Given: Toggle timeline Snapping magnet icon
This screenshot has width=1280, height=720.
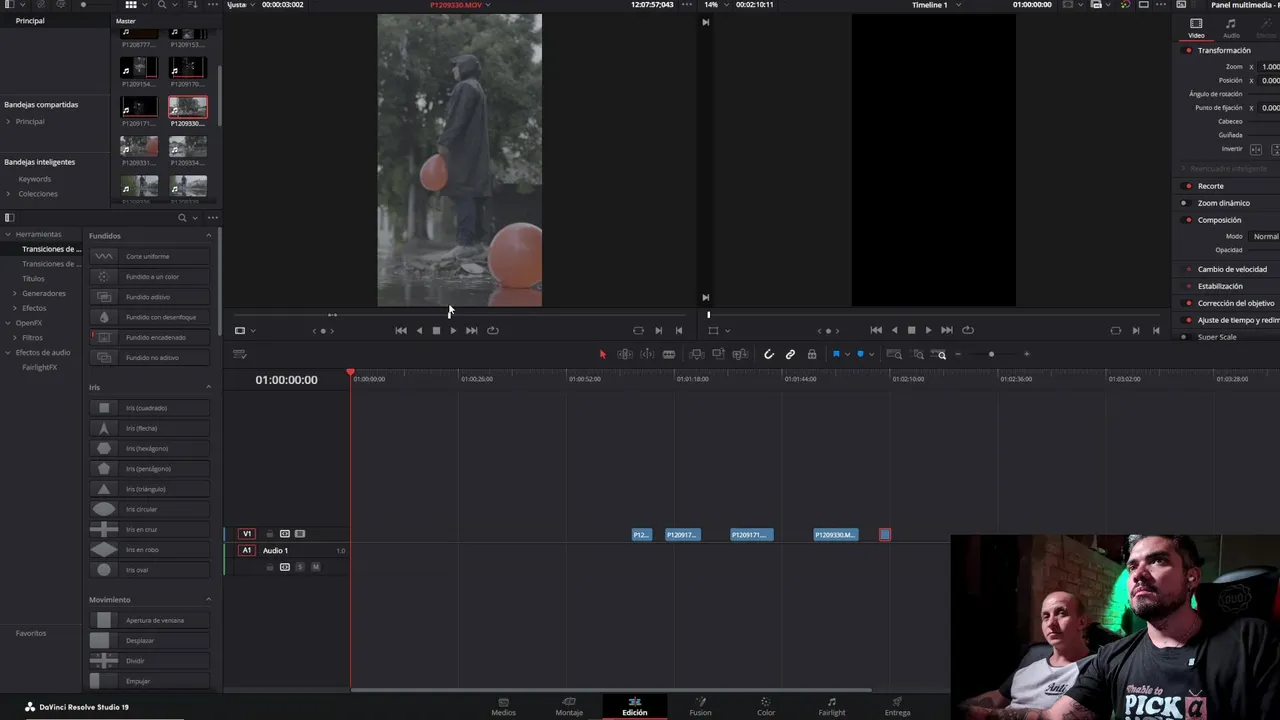Looking at the screenshot, I should pos(769,354).
